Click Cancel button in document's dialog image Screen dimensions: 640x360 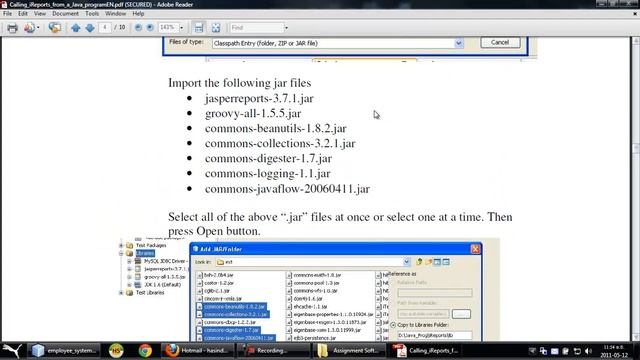tap(500, 42)
